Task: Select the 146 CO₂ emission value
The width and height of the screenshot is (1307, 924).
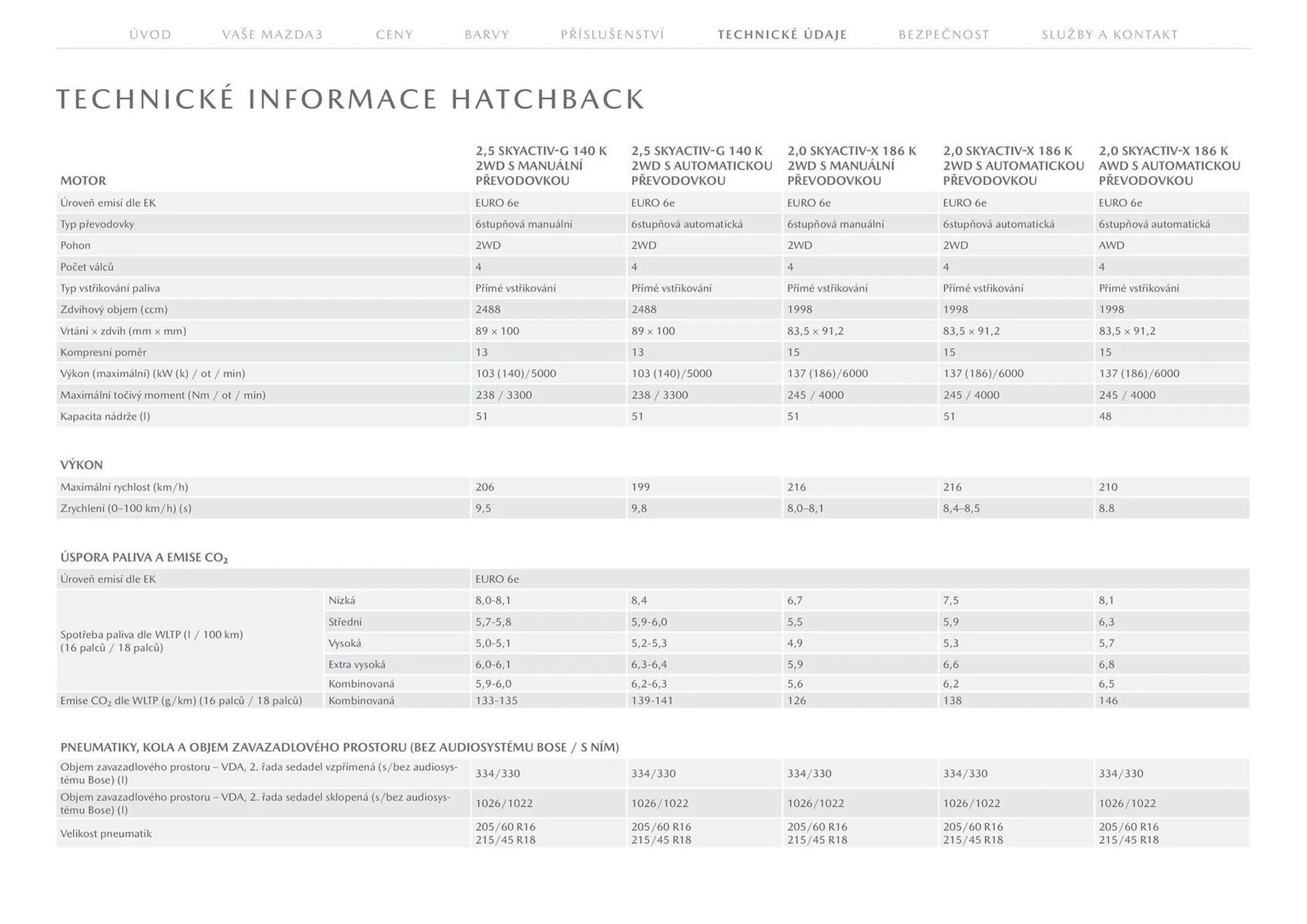Action: tap(1108, 701)
